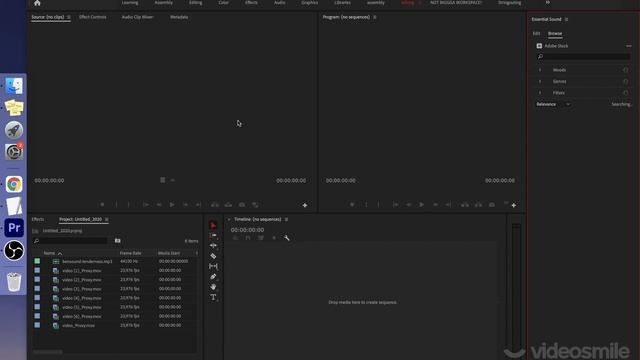The height and width of the screenshot is (360, 640).
Task: Click Project panel search field
Action: tap(70, 241)
